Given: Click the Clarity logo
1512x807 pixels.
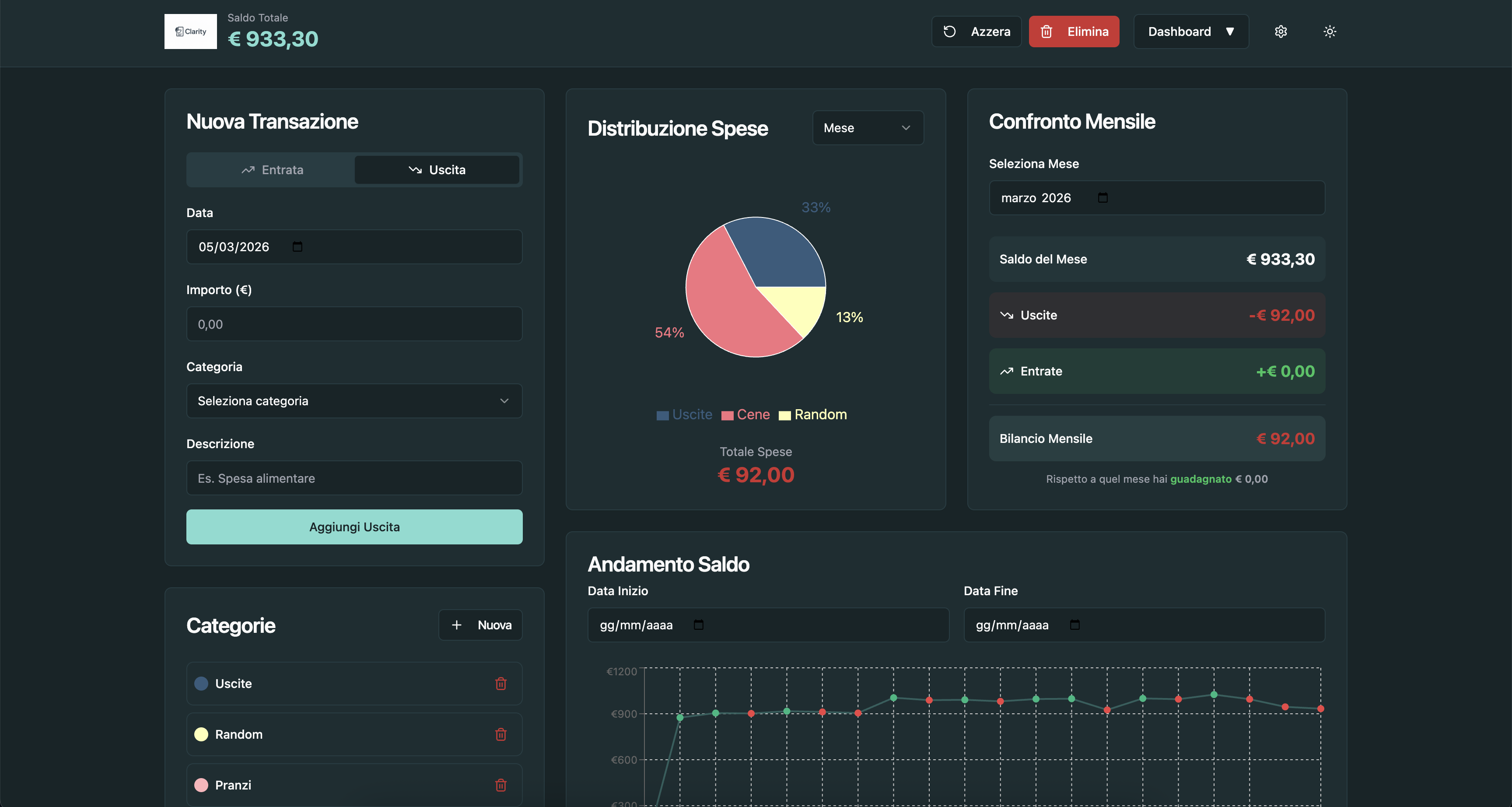Looking at the screenshot, I should [x=190, y=32].
